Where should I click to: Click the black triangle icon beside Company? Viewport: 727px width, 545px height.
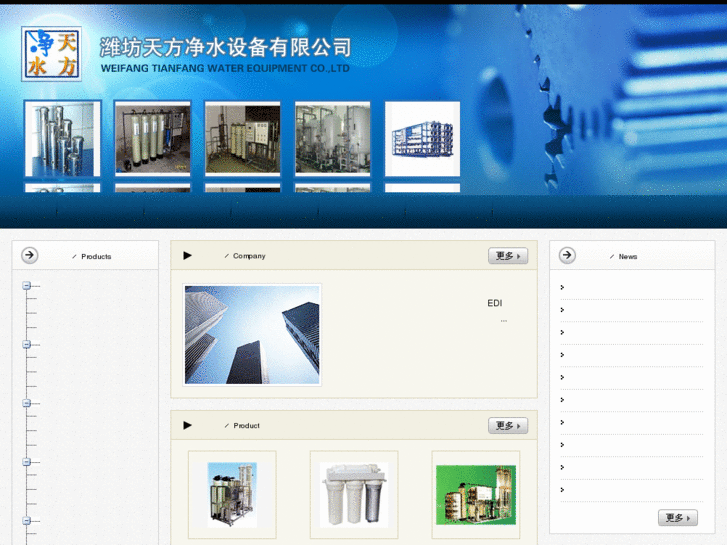187,256
